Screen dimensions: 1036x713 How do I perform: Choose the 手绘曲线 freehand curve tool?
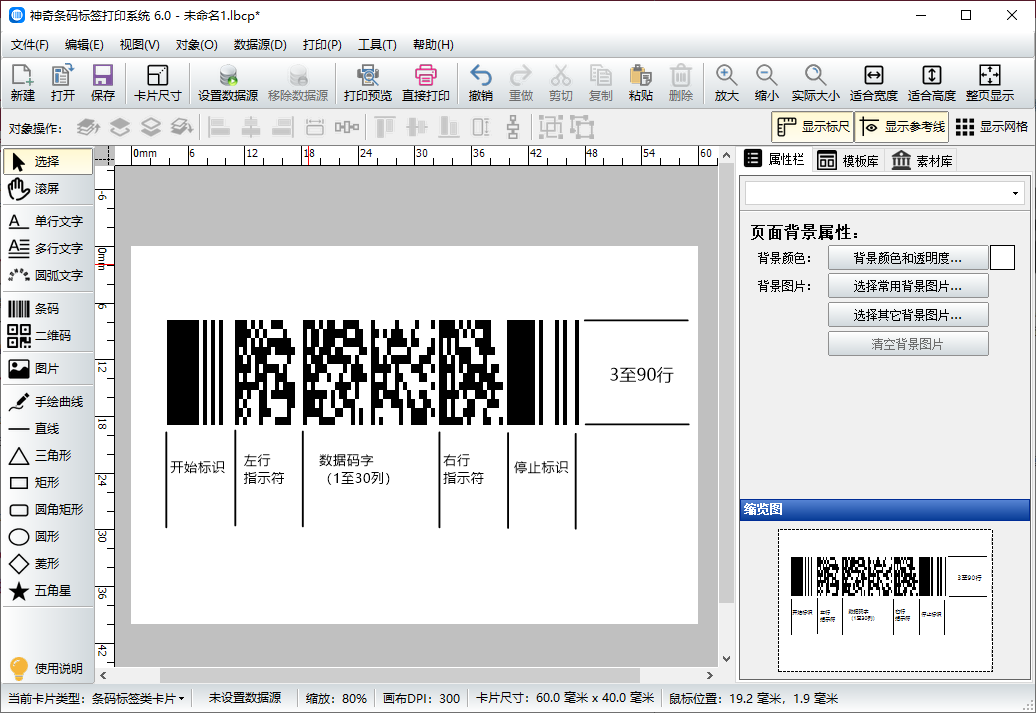(48, 402)
